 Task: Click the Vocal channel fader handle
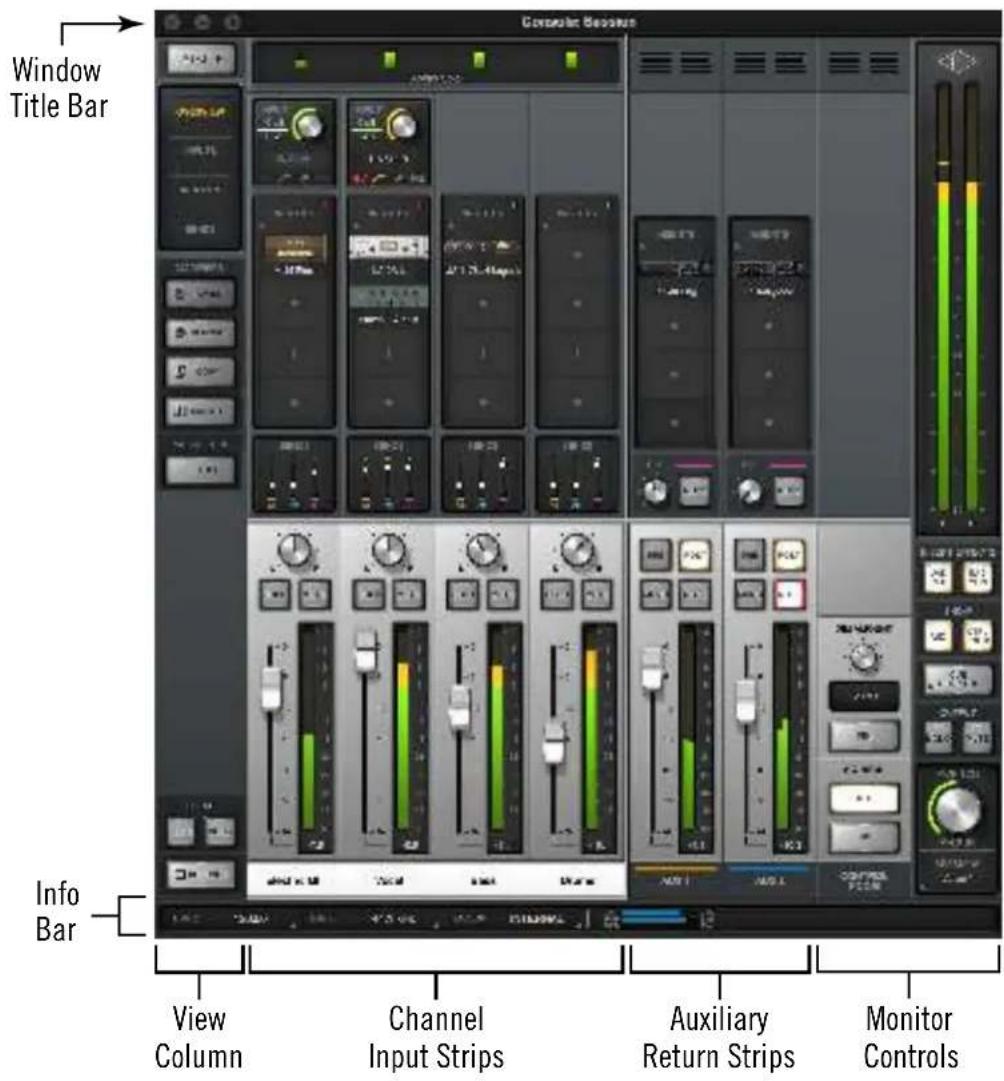pyautogui.click(x=365, y=651)
